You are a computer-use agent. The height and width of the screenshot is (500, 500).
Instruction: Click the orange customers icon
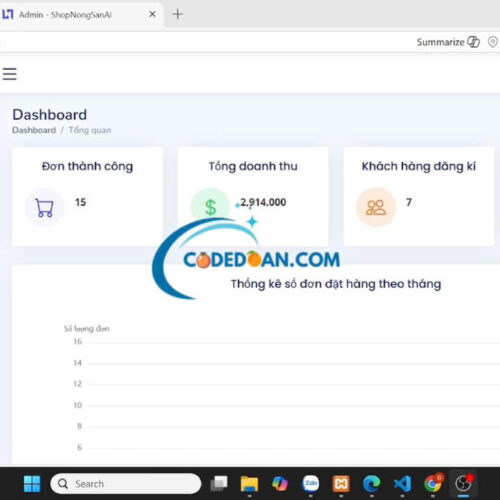(x=376, y=207)
